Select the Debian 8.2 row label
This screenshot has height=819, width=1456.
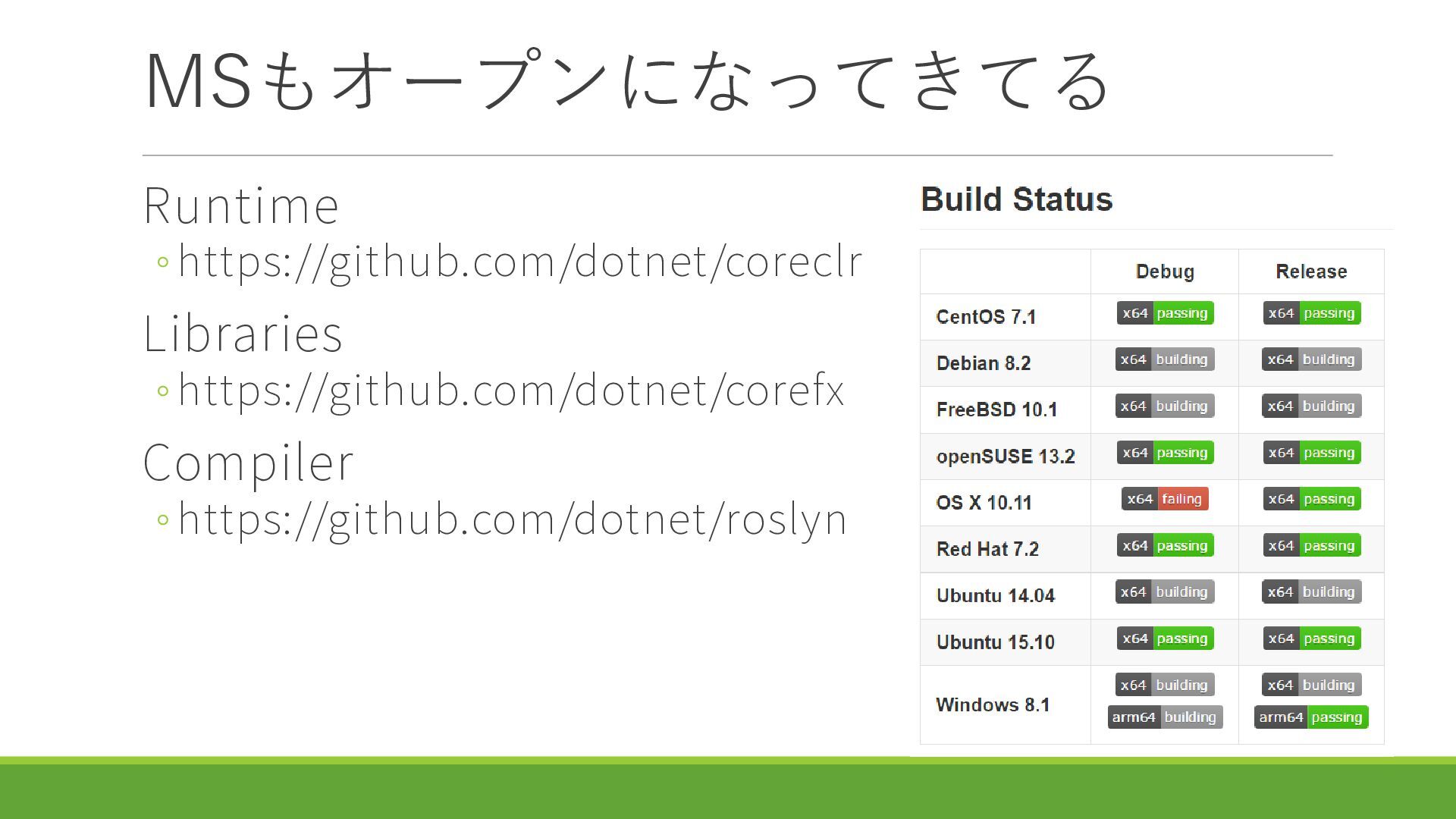(984, 363)
